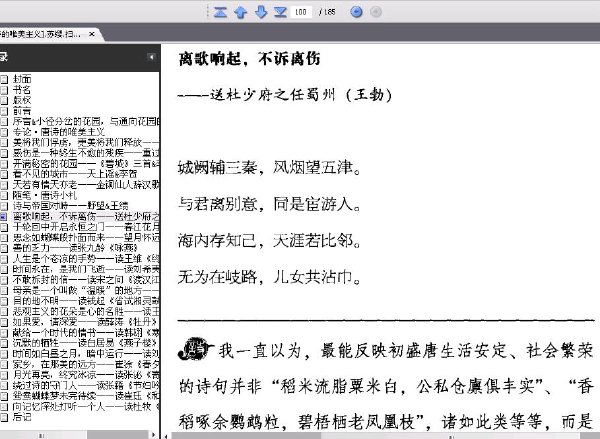Click the grey round forward navigation button

[x=376, y=12]
